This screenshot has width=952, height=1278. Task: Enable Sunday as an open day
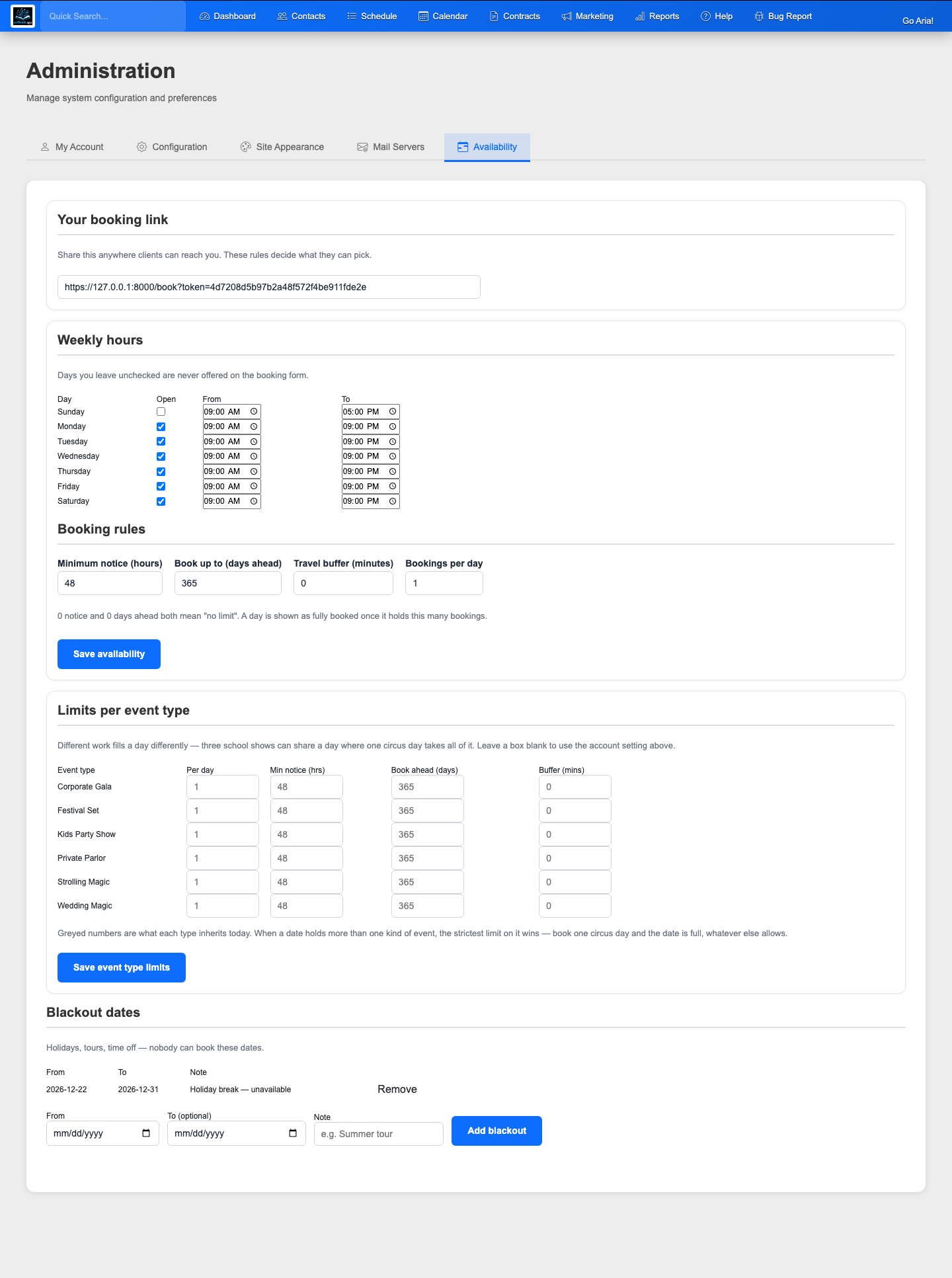point(161,412)
